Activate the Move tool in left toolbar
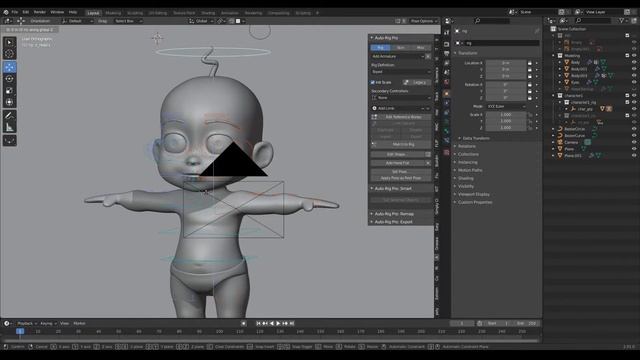 (x=9, y=67)
